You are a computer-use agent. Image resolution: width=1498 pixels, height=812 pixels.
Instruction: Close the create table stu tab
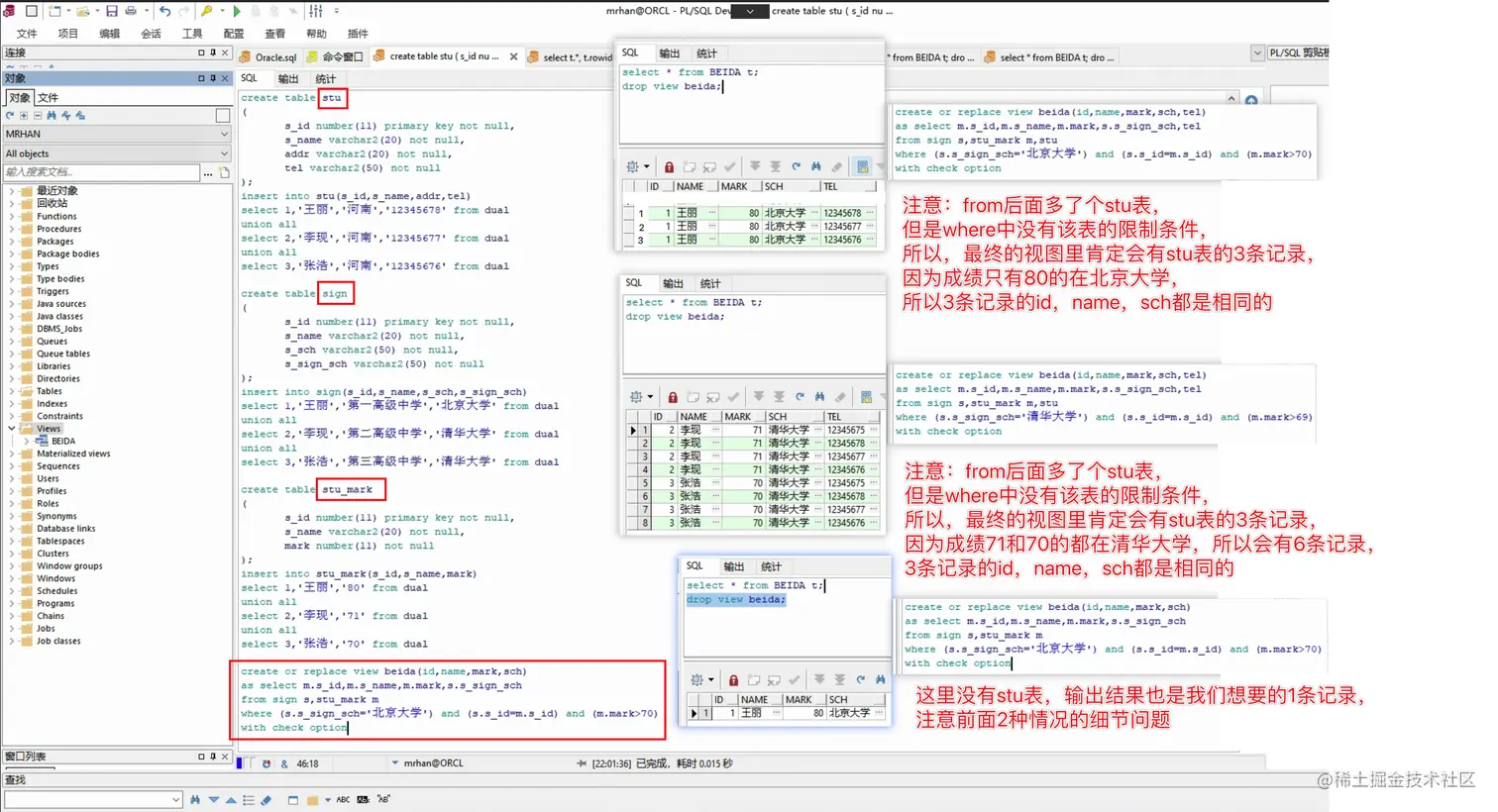(513, 57)
